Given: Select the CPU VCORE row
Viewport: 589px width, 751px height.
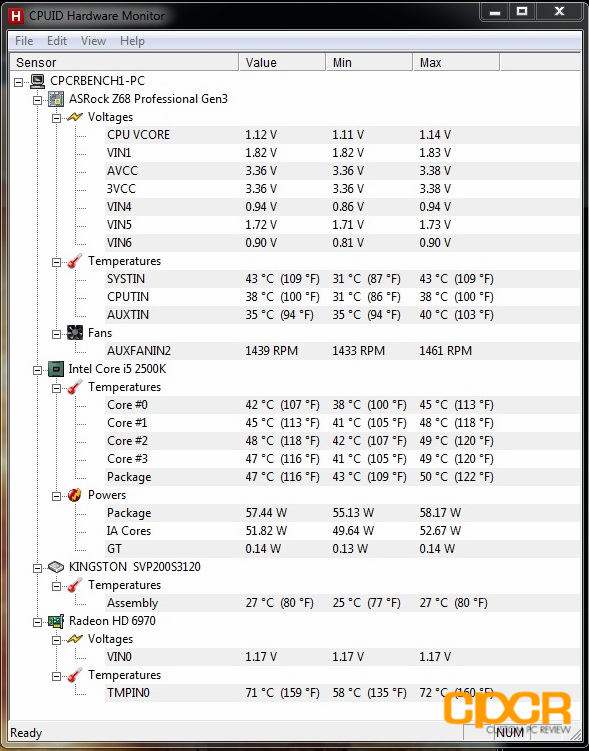Looking at the screenshot, I should (342, 135).
